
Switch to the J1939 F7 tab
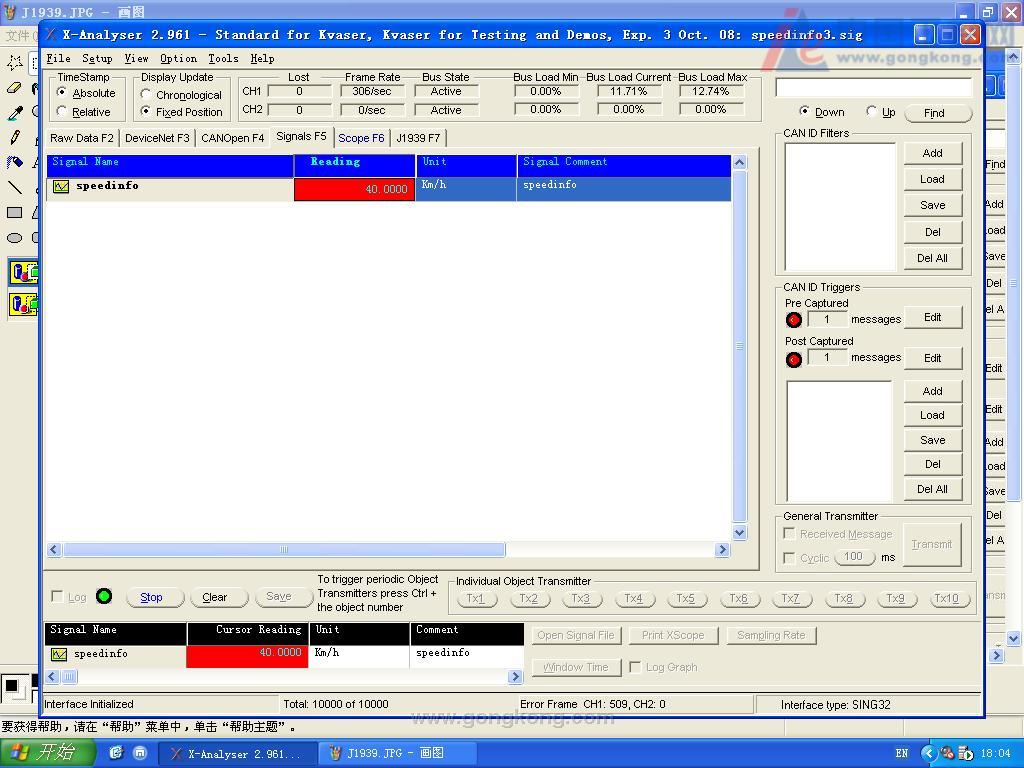pyautogui.click(x=418, y=138)
